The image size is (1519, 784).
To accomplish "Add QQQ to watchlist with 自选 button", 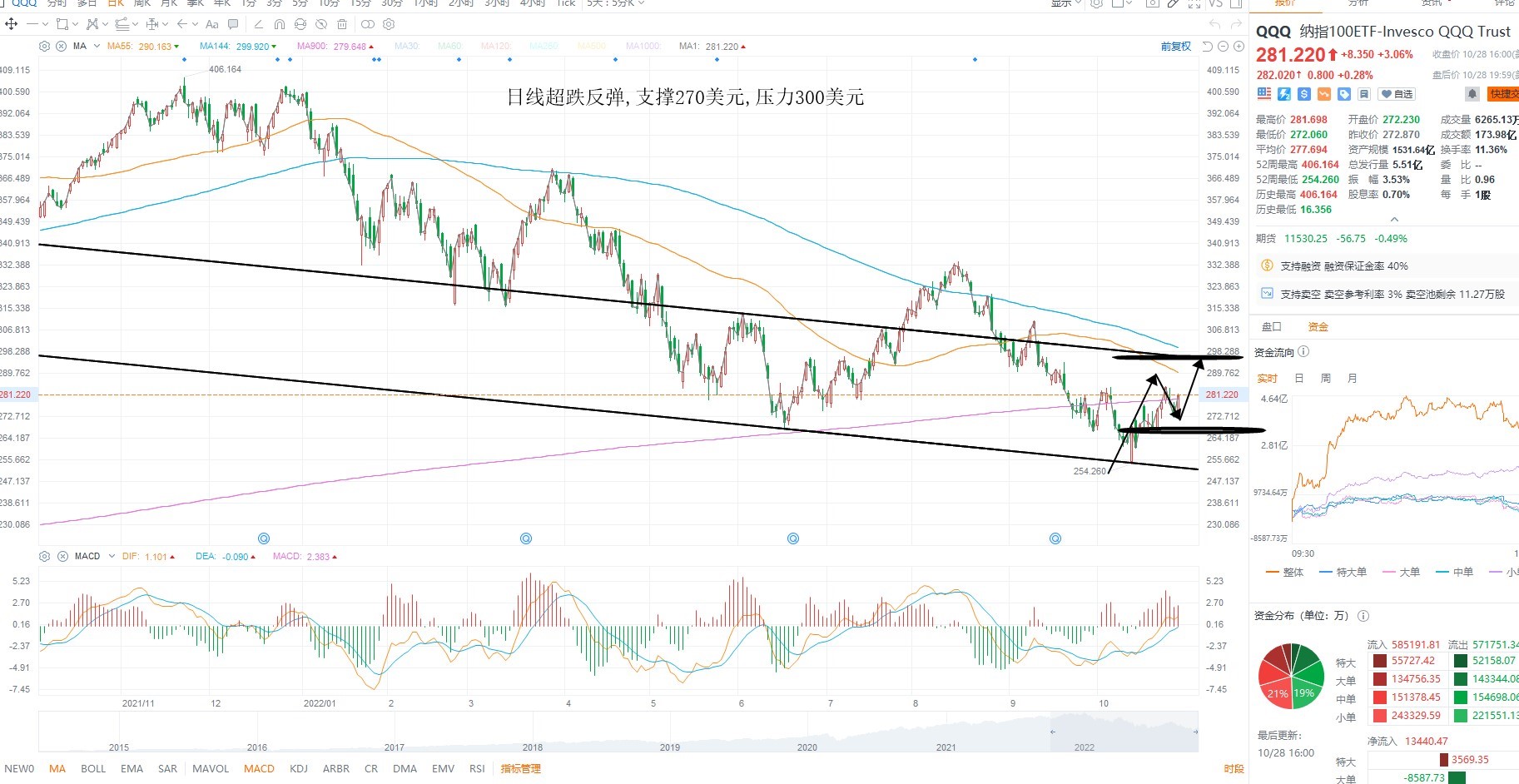I will pos(1397,94).
